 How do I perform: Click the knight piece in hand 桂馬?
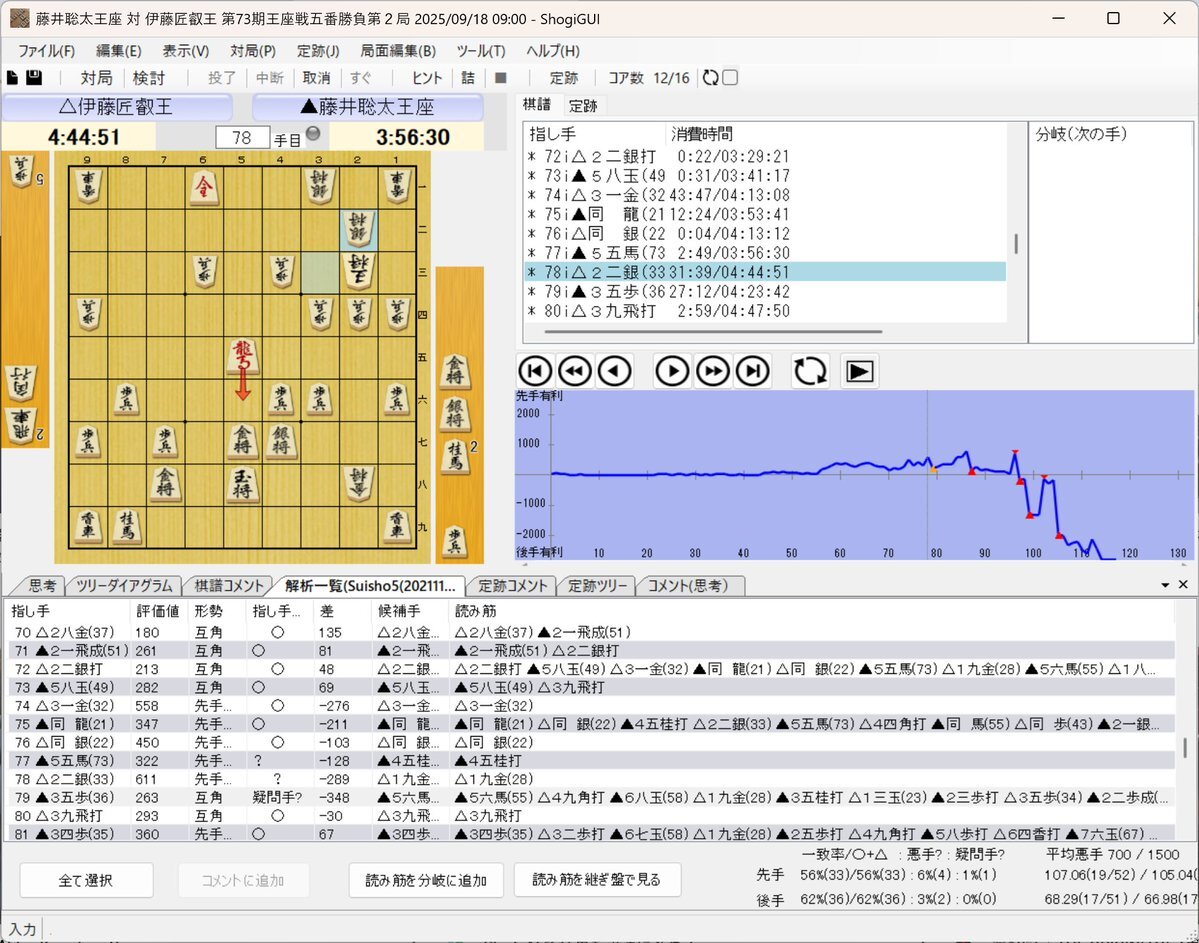(x=456, y=456)
